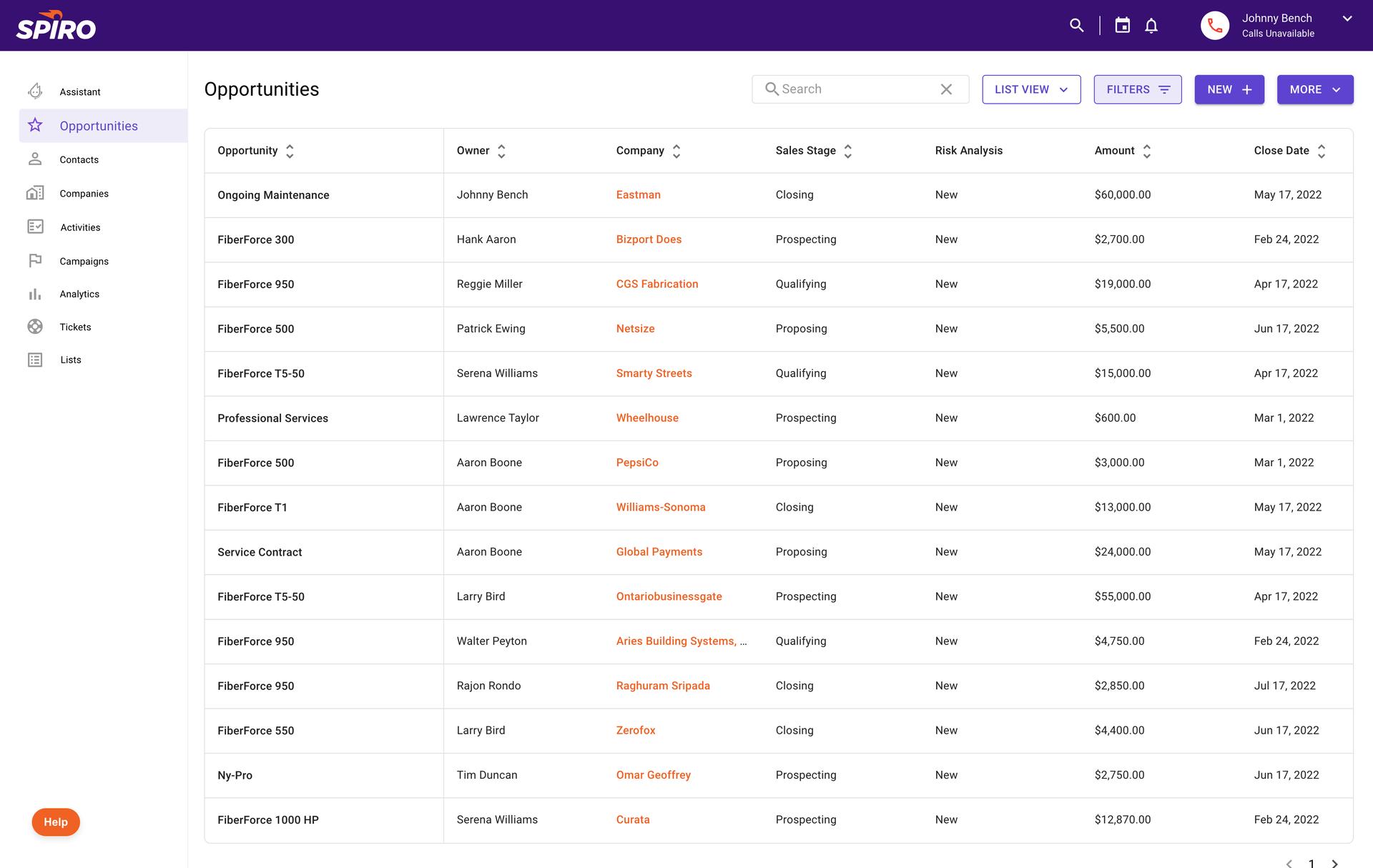
Task: Open notifications bell icon
Action: (1151, 26)
